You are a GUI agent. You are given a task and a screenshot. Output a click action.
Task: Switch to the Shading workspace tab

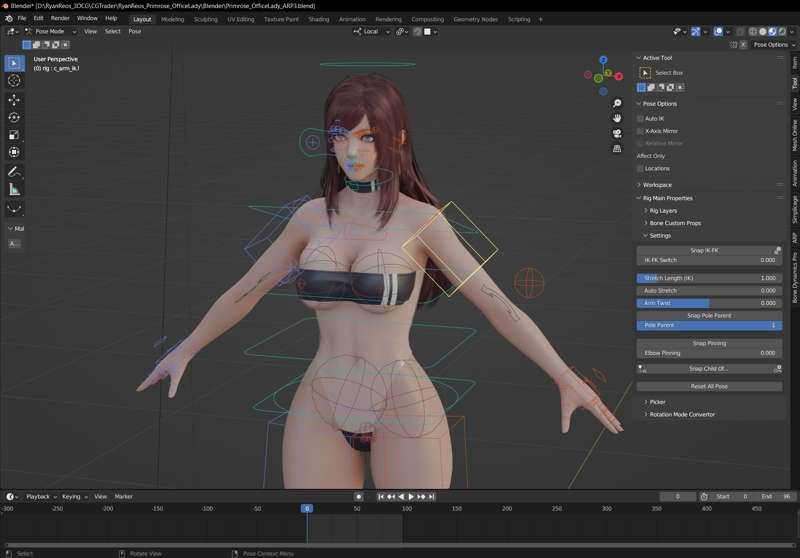click(x=319, y=19)
